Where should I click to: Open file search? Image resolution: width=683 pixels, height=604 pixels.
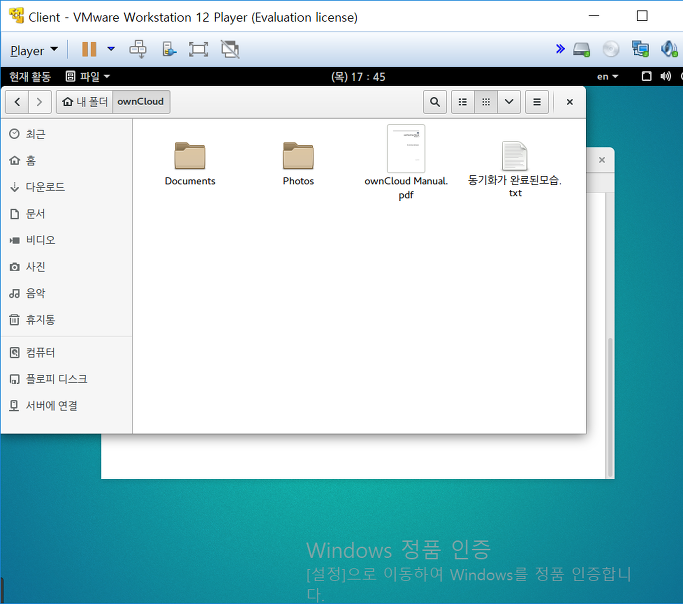[435, 102]
